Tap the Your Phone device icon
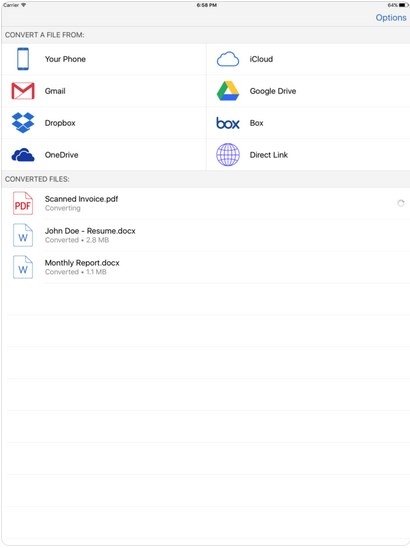The height and width of the screenshot is (548, 410). [23, 59]
